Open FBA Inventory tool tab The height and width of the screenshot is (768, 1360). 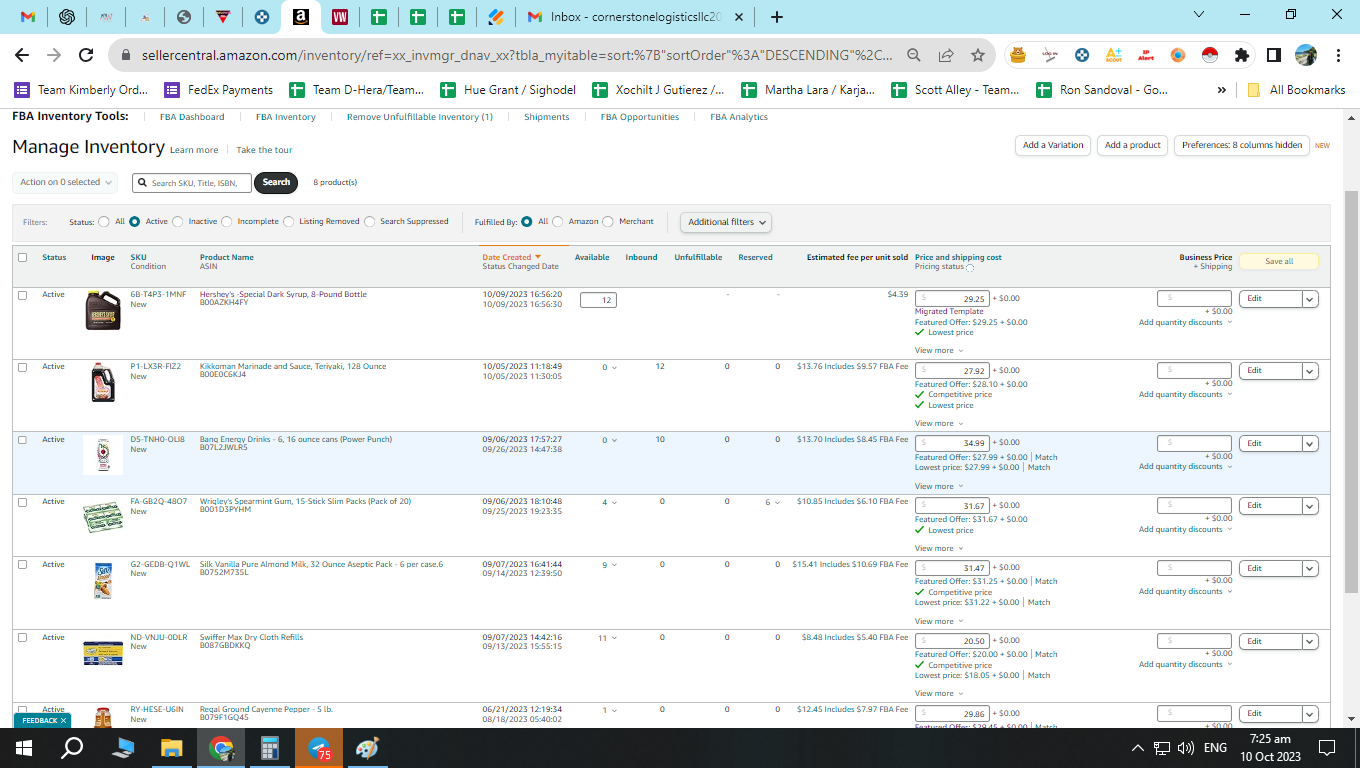click(x=285, y=117)
